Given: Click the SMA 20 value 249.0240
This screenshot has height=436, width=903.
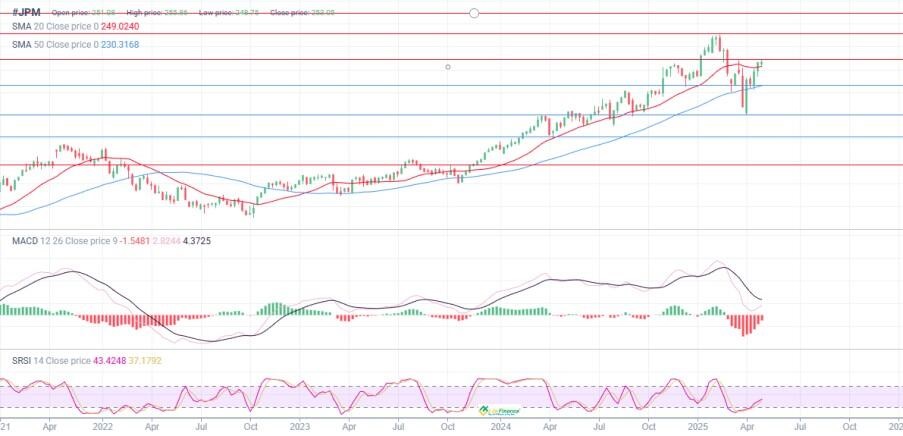Looking at the screenshot, I should [120, 26].
